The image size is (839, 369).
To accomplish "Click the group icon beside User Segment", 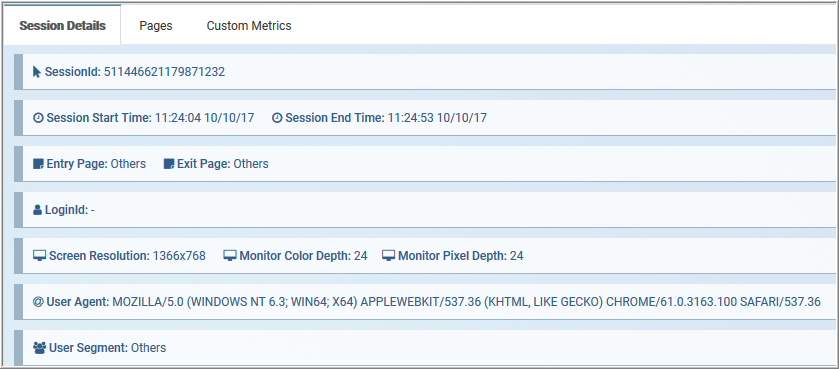I will click(40, 348).
